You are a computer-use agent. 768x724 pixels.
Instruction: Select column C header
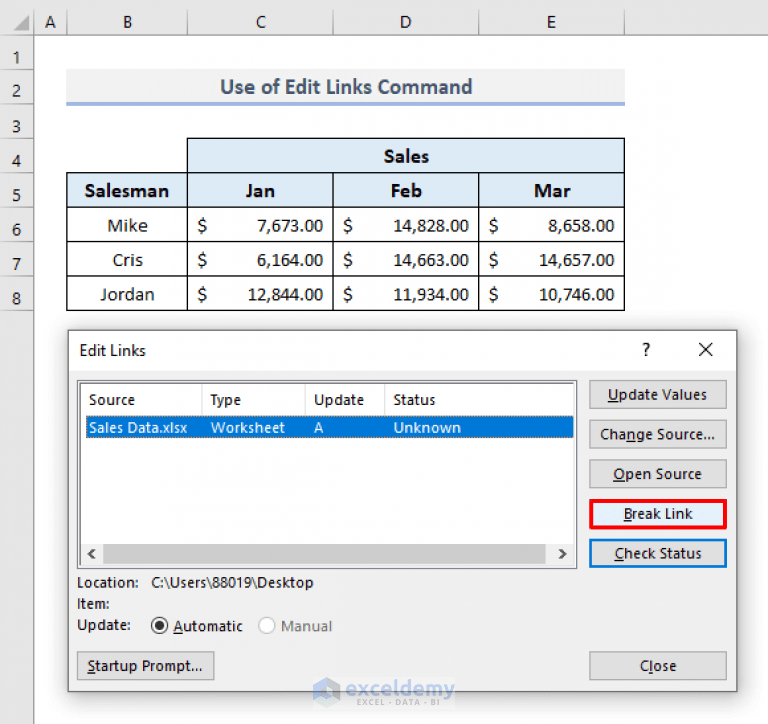point(261,22)
